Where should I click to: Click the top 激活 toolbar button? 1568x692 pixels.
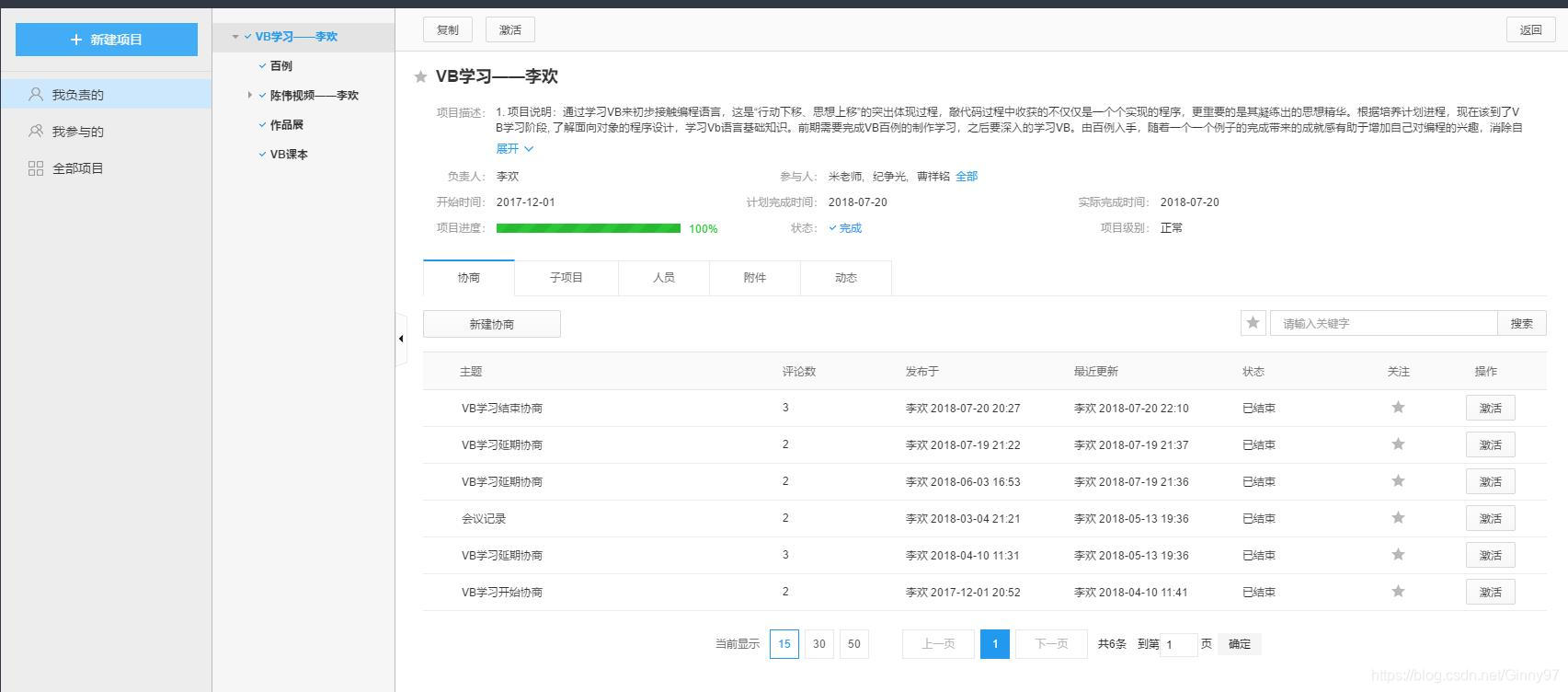(x=510, y=29)
